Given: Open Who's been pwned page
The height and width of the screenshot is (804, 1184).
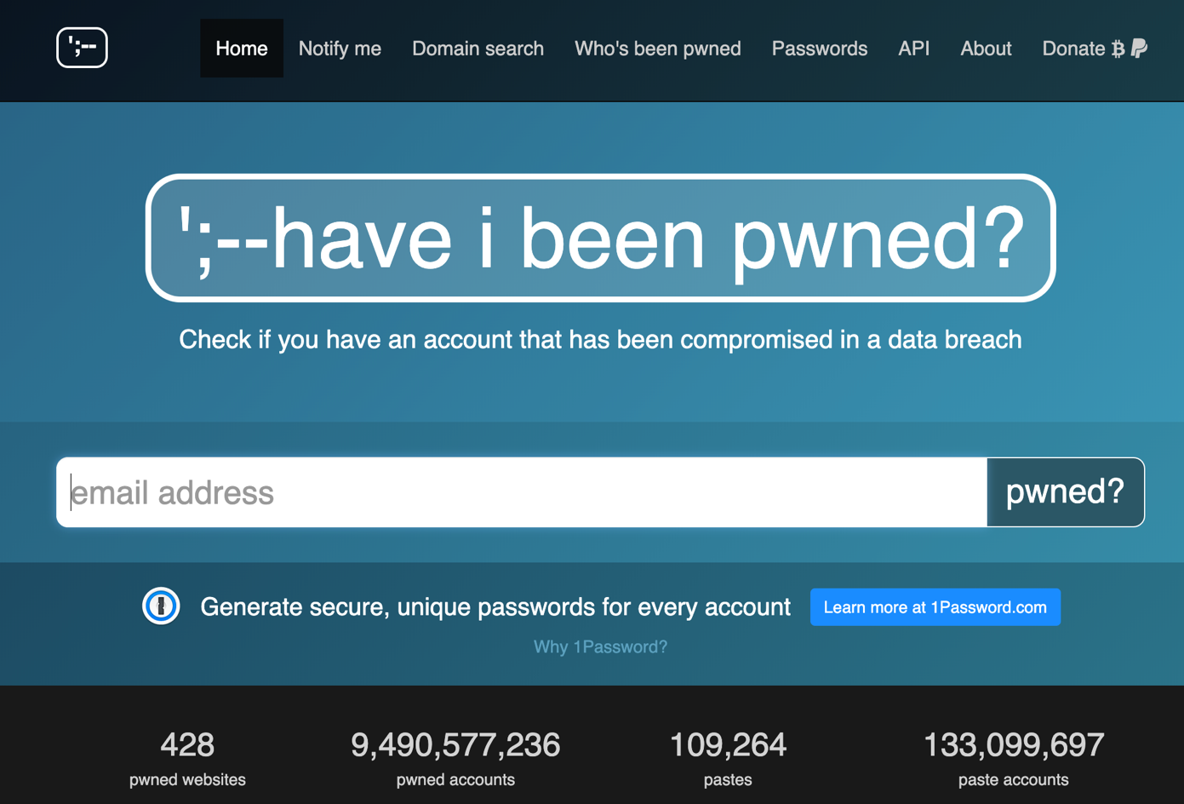Looking at the screenshot, I should click(657, 48).
